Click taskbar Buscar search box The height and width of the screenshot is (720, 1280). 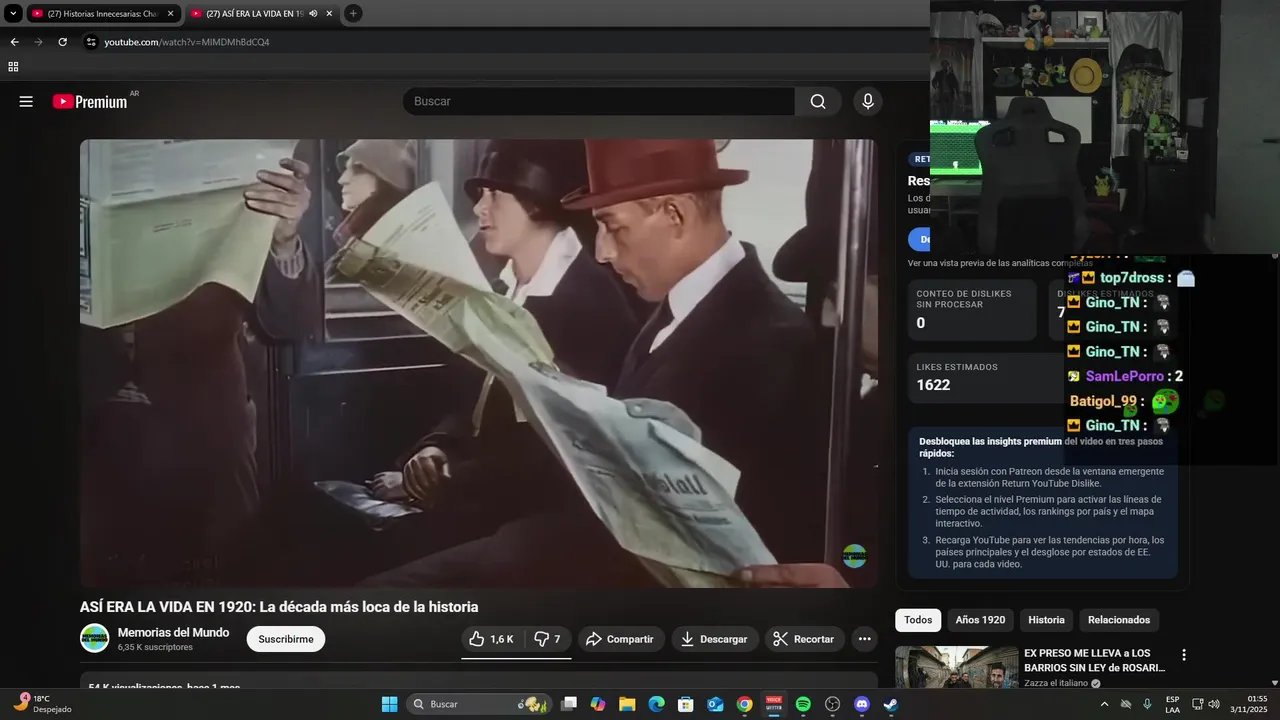coord(479,704)
